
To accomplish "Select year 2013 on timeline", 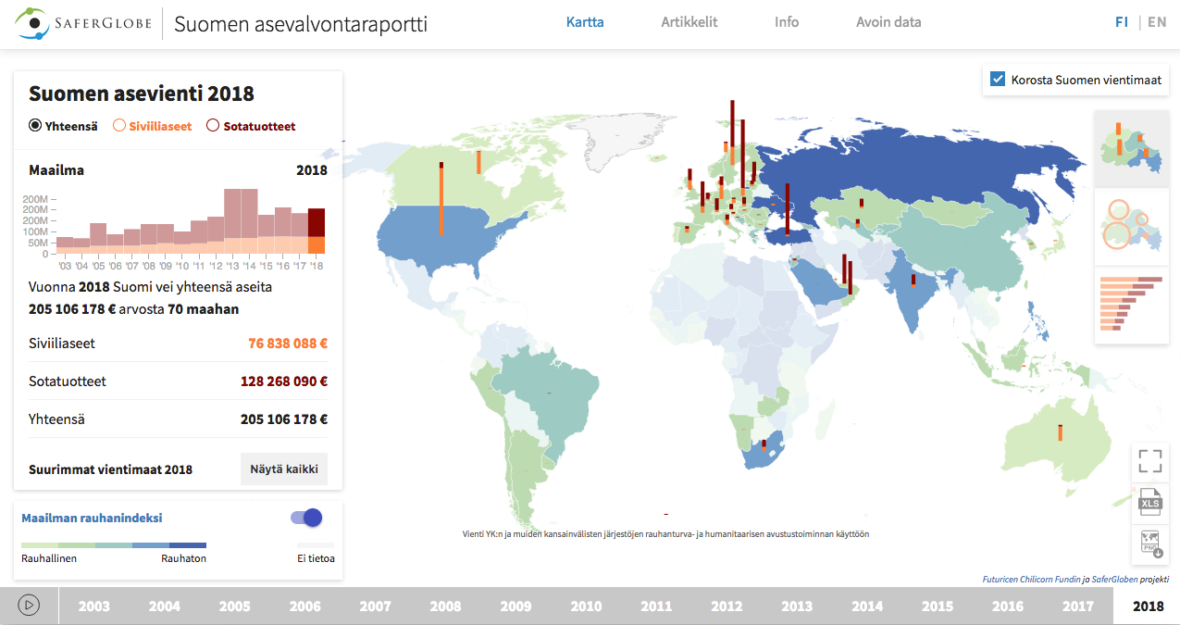I will click(796, 606).
